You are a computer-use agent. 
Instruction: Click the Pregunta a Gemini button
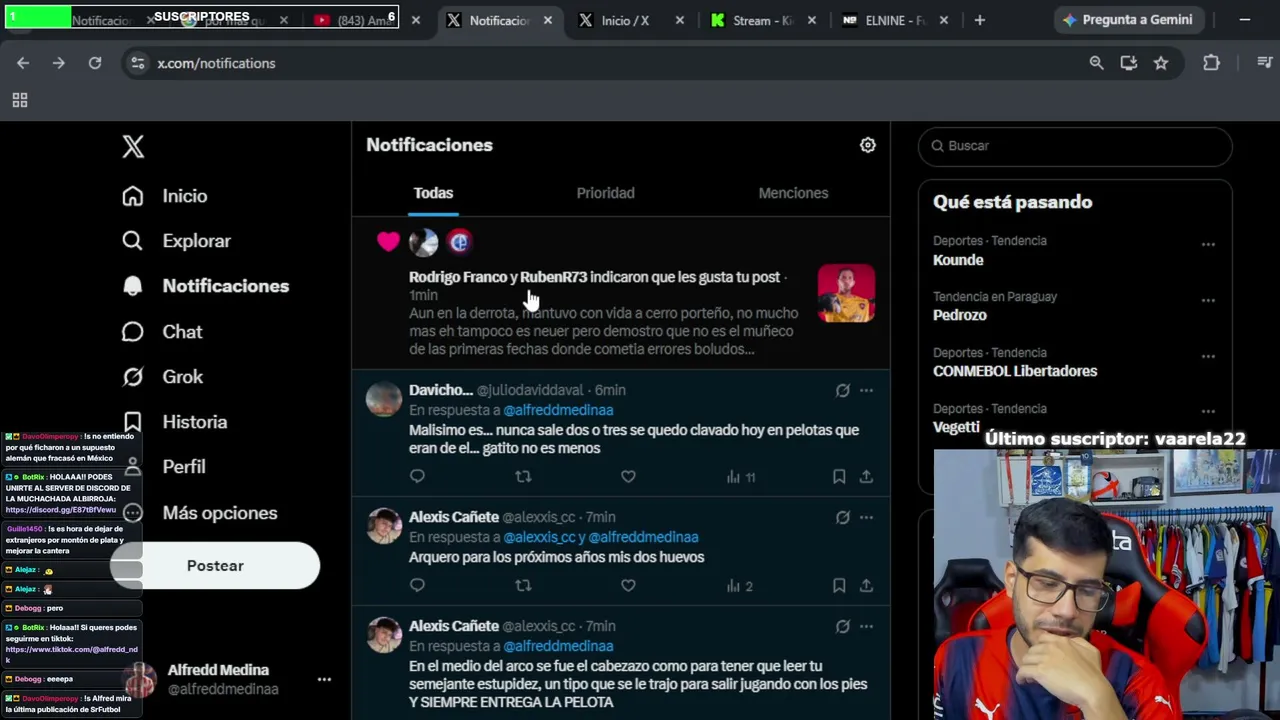click(x=1127, y=20)
